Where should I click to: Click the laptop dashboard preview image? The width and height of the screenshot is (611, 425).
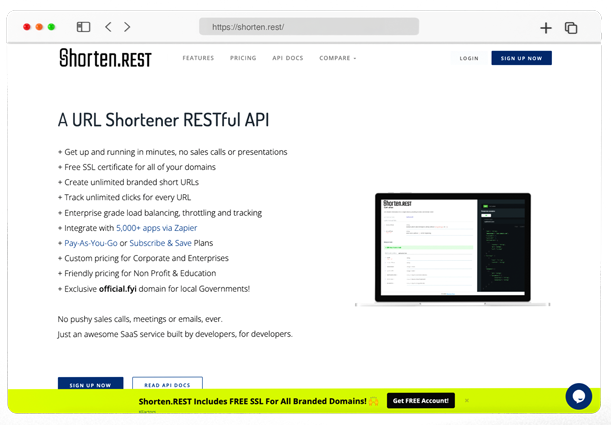tap(452, 250)
